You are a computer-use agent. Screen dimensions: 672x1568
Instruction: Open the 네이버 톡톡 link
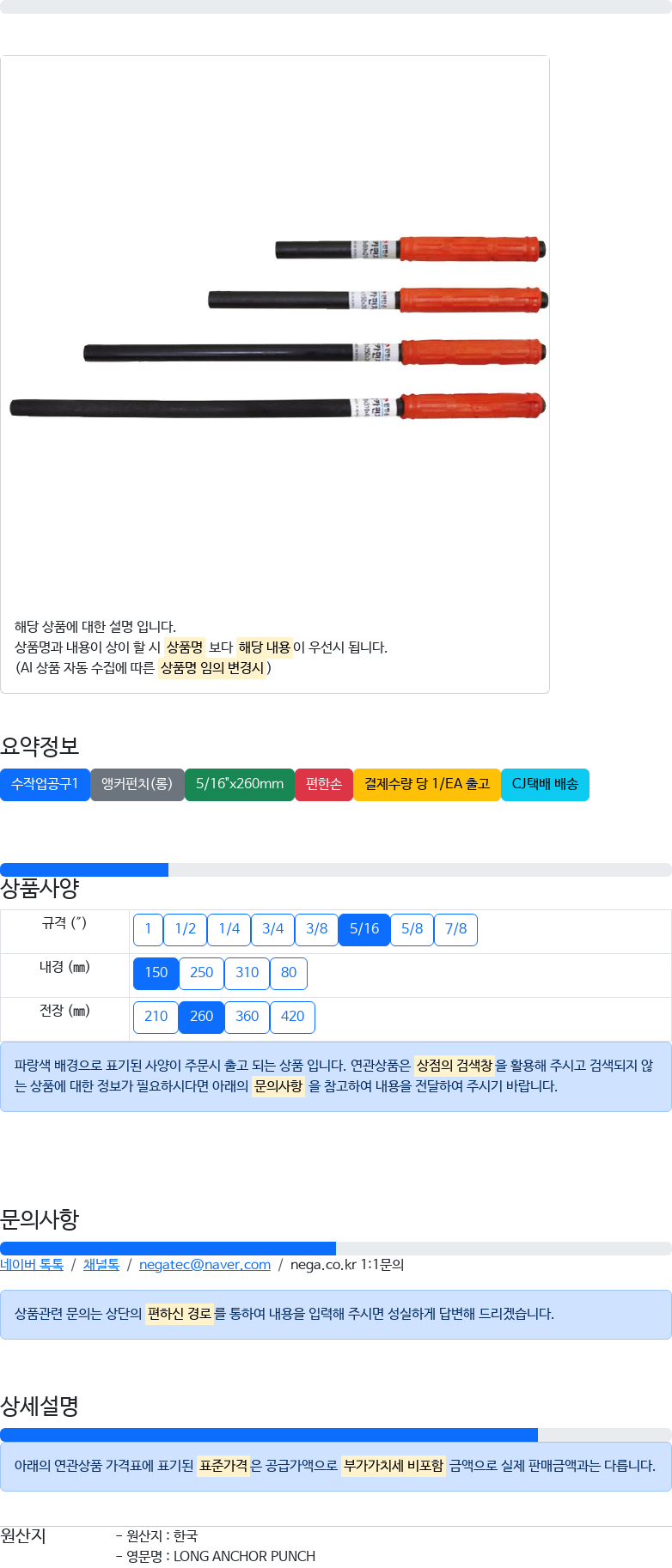click(x=32, y=1264)
